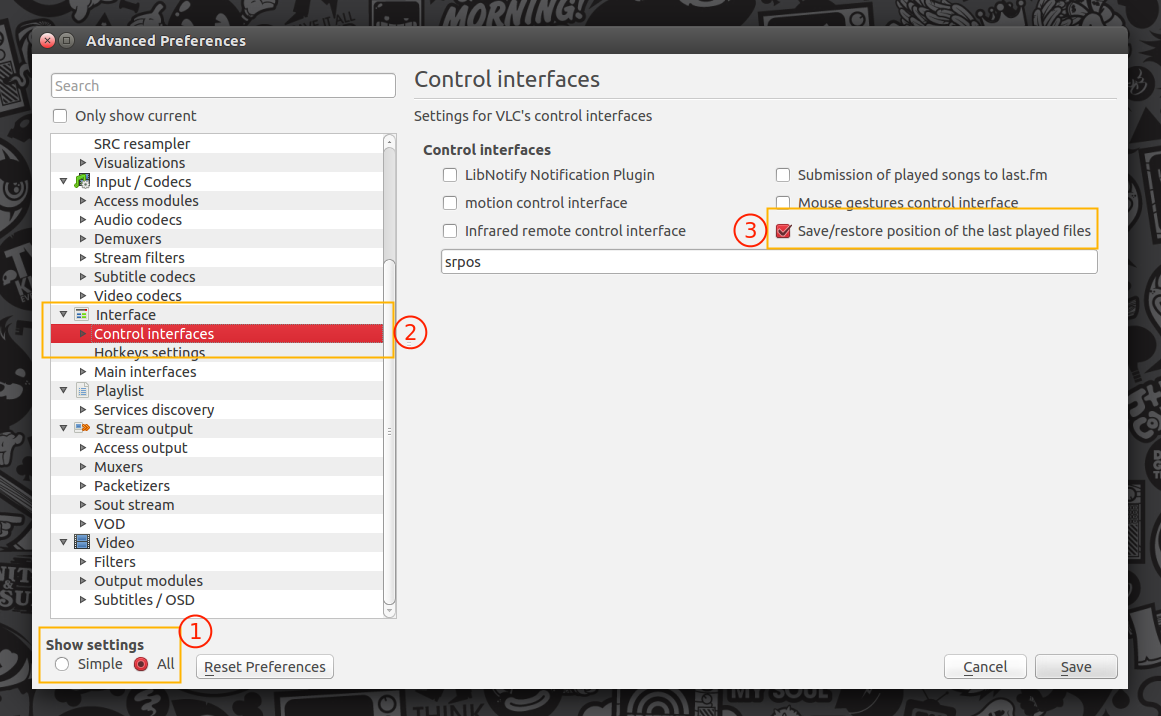The height and width of the screenshot is (716, 1161).
Task: Select the Simple settings radio button
Action: click(63, 664)
